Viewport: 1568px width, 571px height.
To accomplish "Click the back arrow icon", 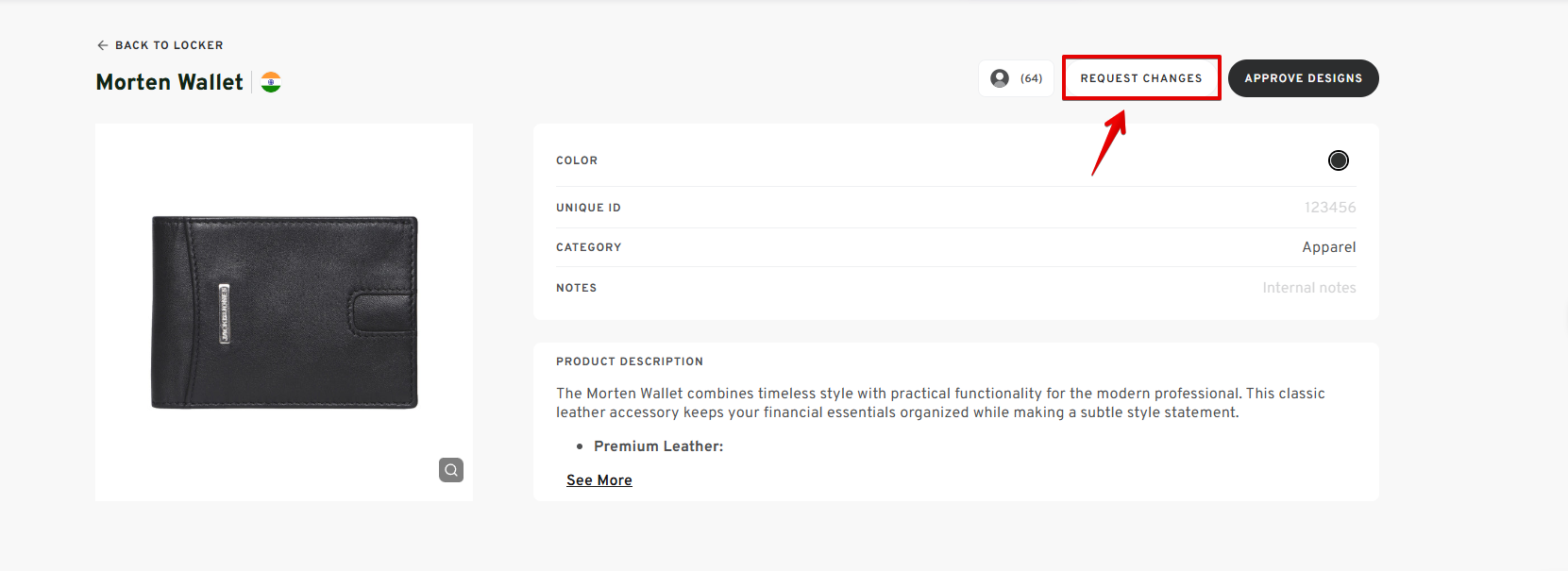I will (x=102, y=45).
